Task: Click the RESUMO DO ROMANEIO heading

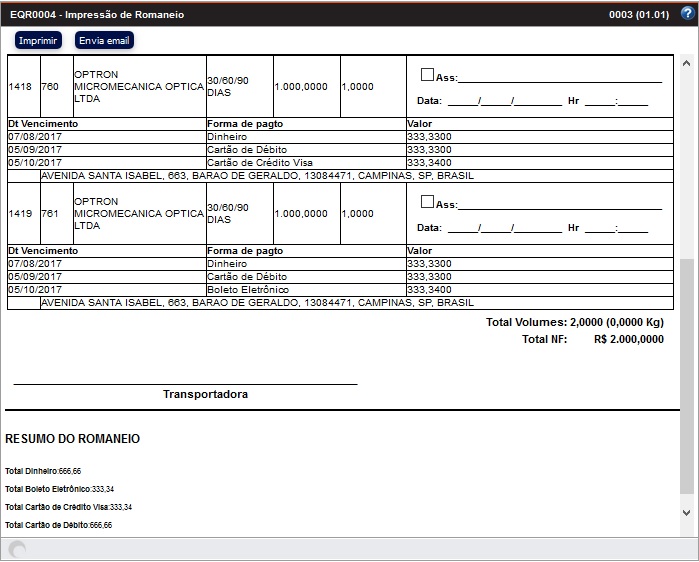Action: point(73,439)
